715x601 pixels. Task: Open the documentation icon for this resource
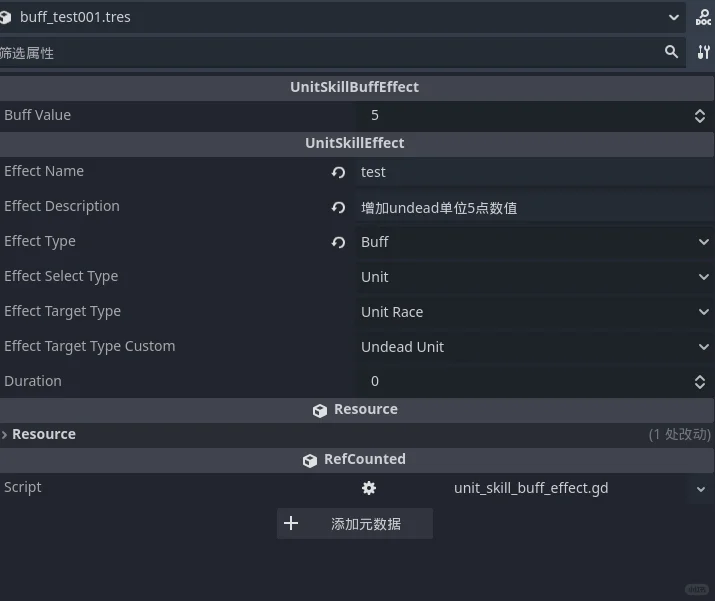point(703,17)
